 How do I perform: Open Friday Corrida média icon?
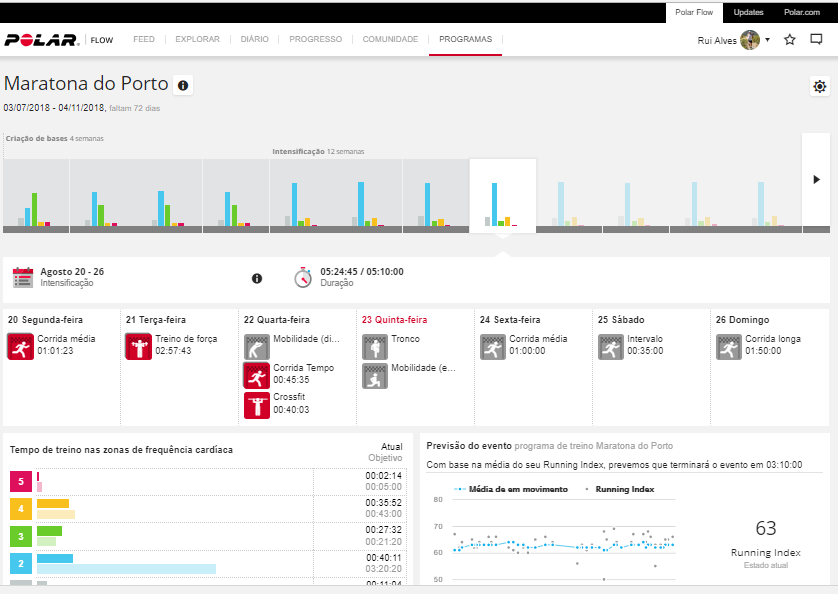493,346
